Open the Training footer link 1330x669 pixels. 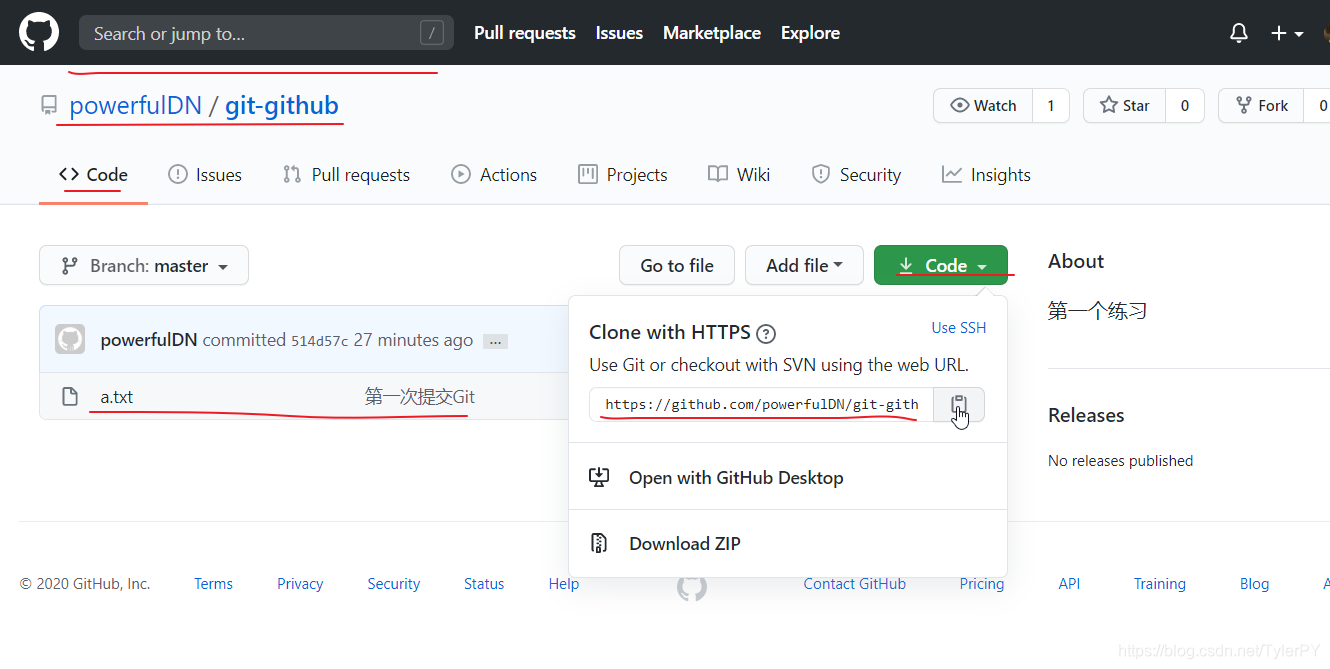click(x=1160, y=584)
